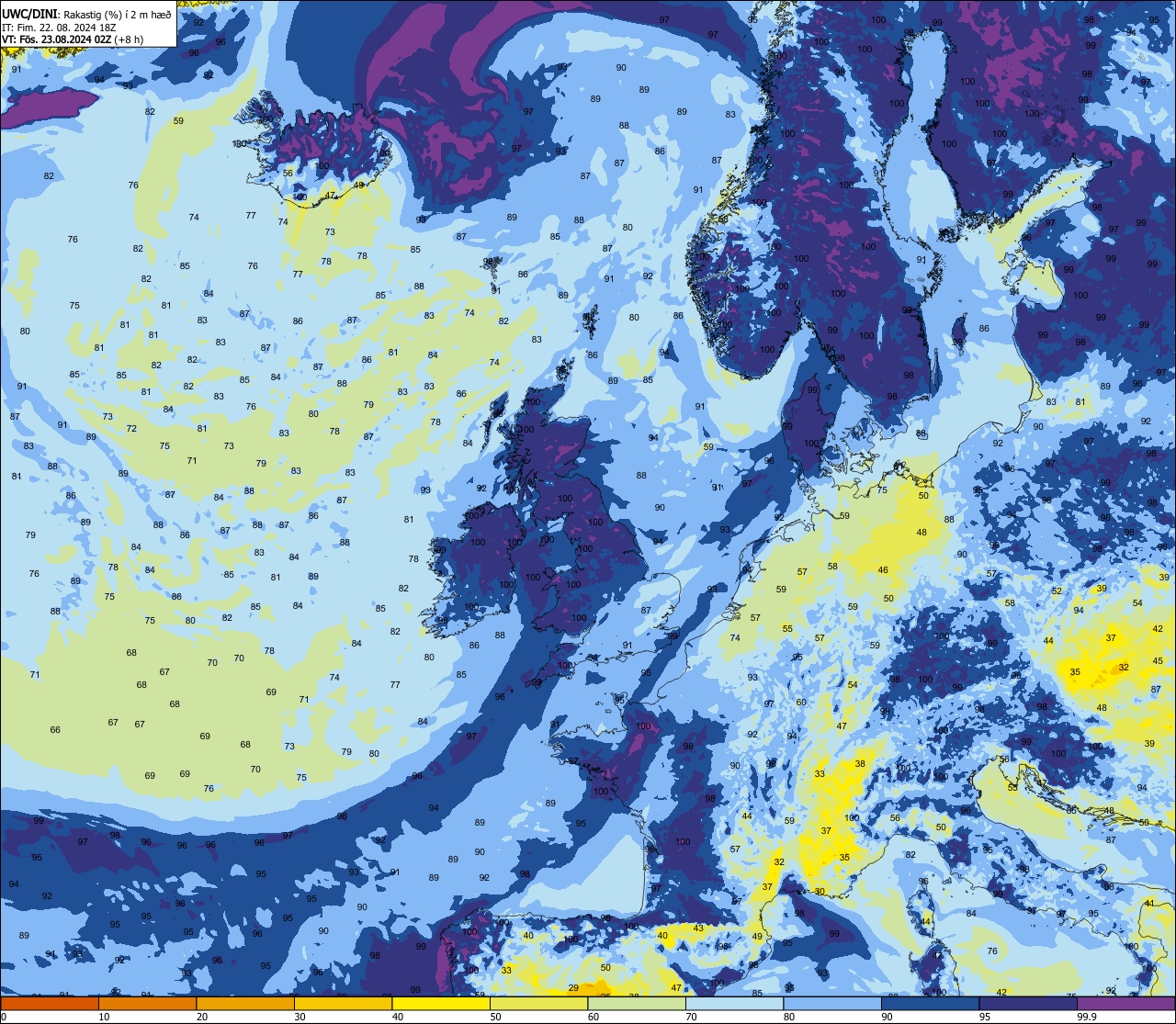Click the legend label '99.9'
Viewport: 1176px width, 1024px height.
(1087, 1017)
